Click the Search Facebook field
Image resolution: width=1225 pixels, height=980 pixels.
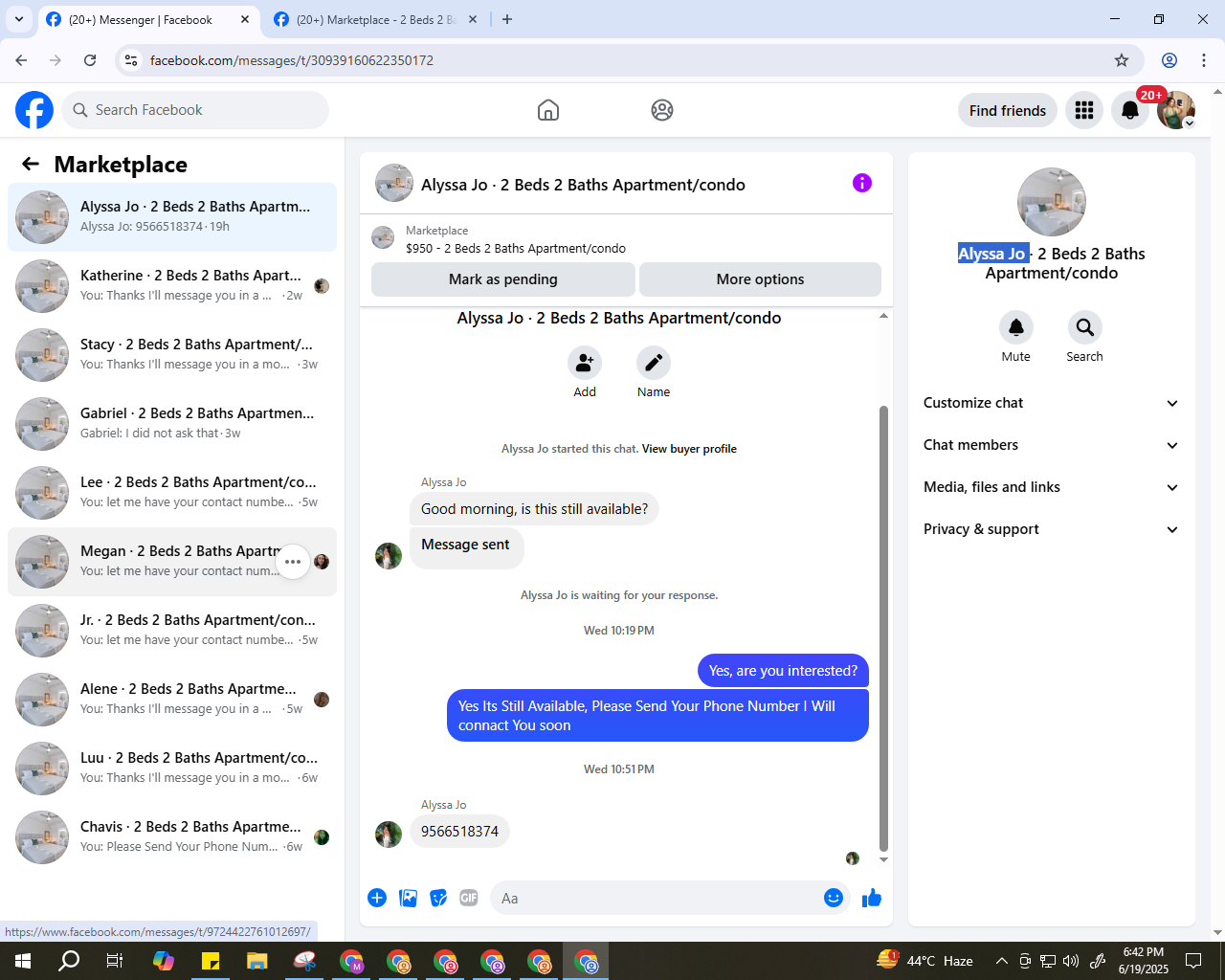point(195,110)
